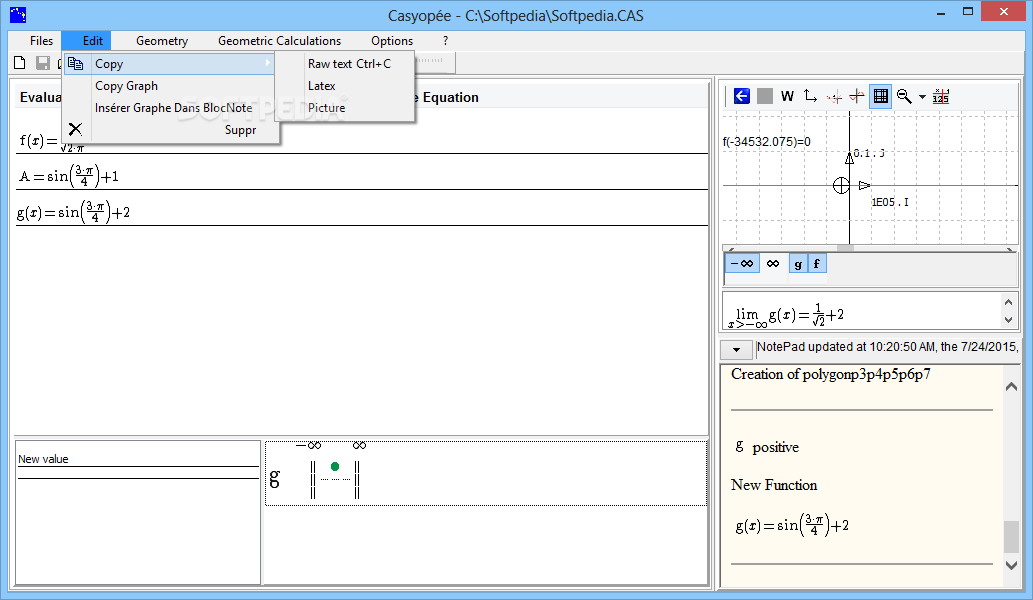Click the gray square graph toolbar button
Viewport: 1033px width, 600px height.
(765, 96)
